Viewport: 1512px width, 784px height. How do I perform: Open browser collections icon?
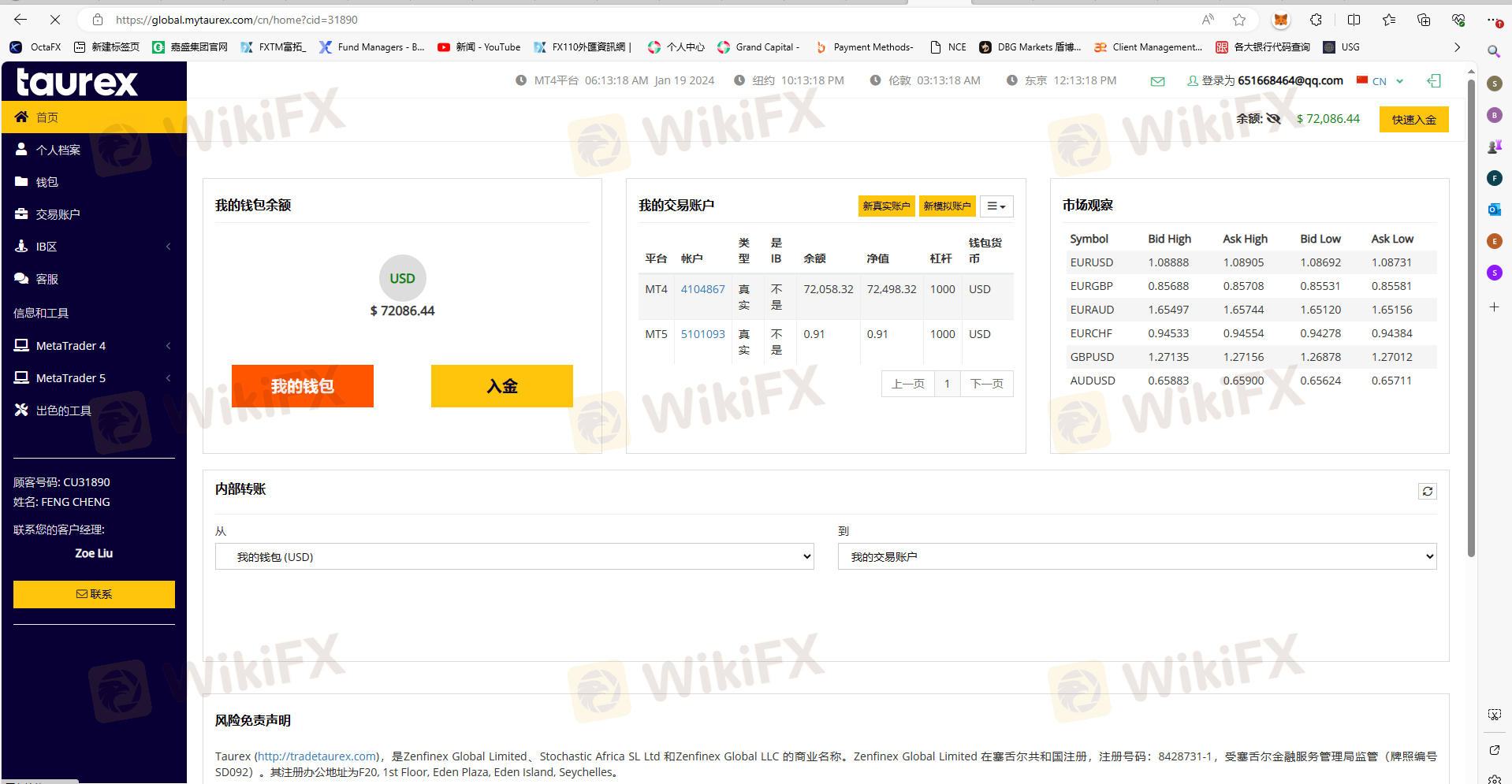point(1424,20)
